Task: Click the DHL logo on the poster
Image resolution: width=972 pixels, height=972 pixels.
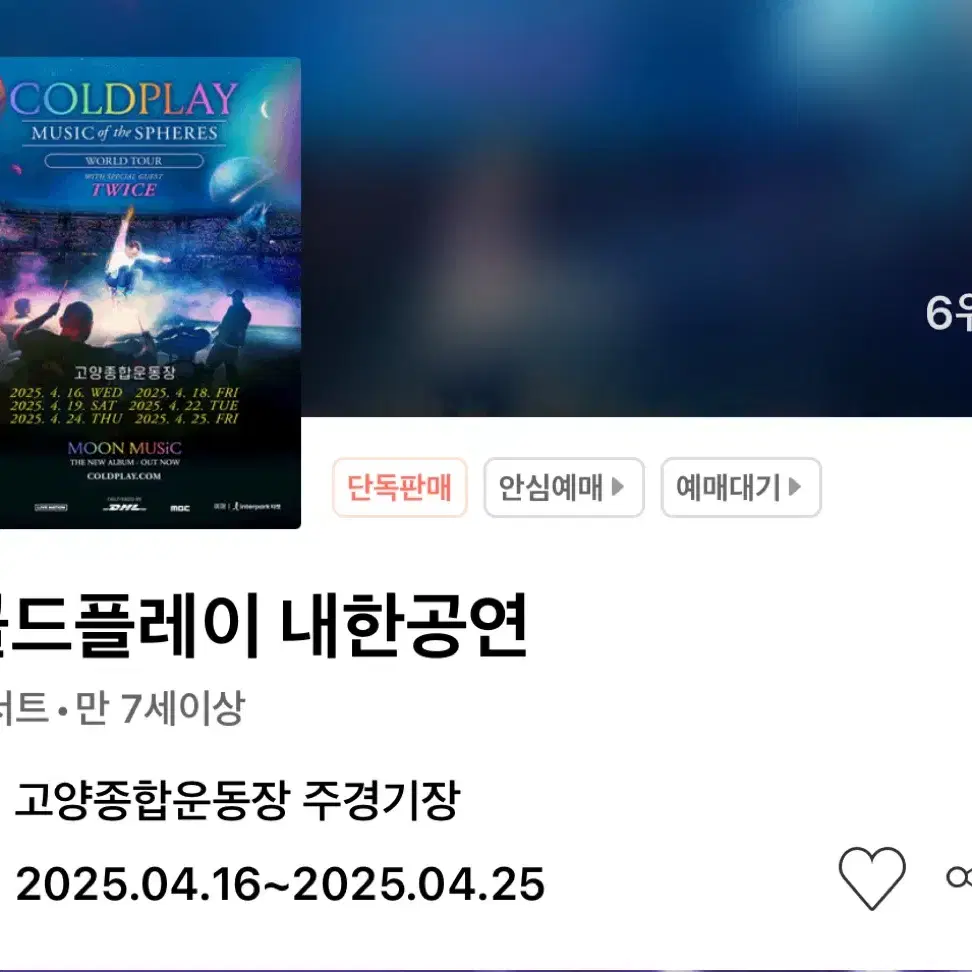Action: [125, 506]
